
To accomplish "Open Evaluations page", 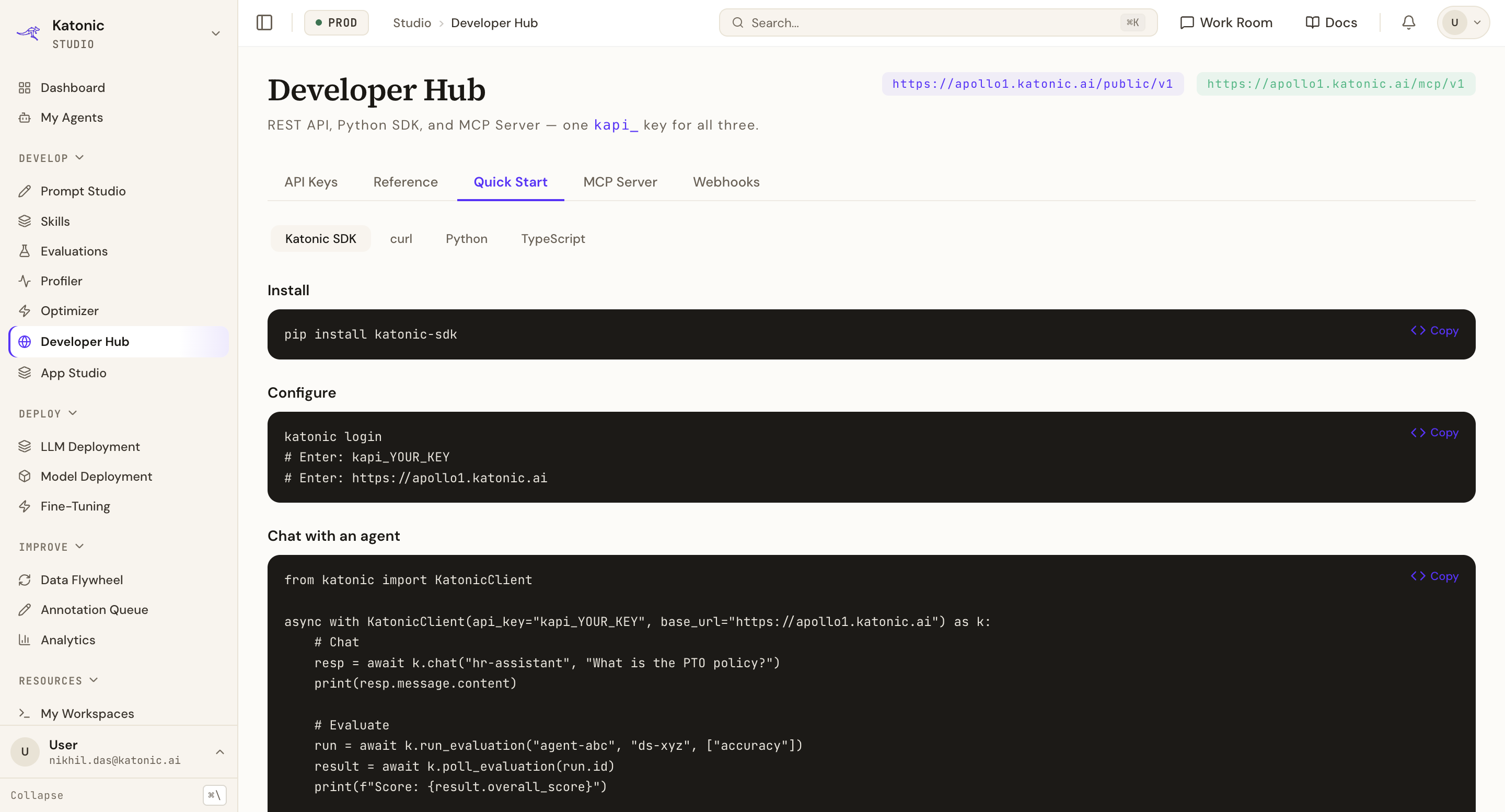I will [119, 251].
